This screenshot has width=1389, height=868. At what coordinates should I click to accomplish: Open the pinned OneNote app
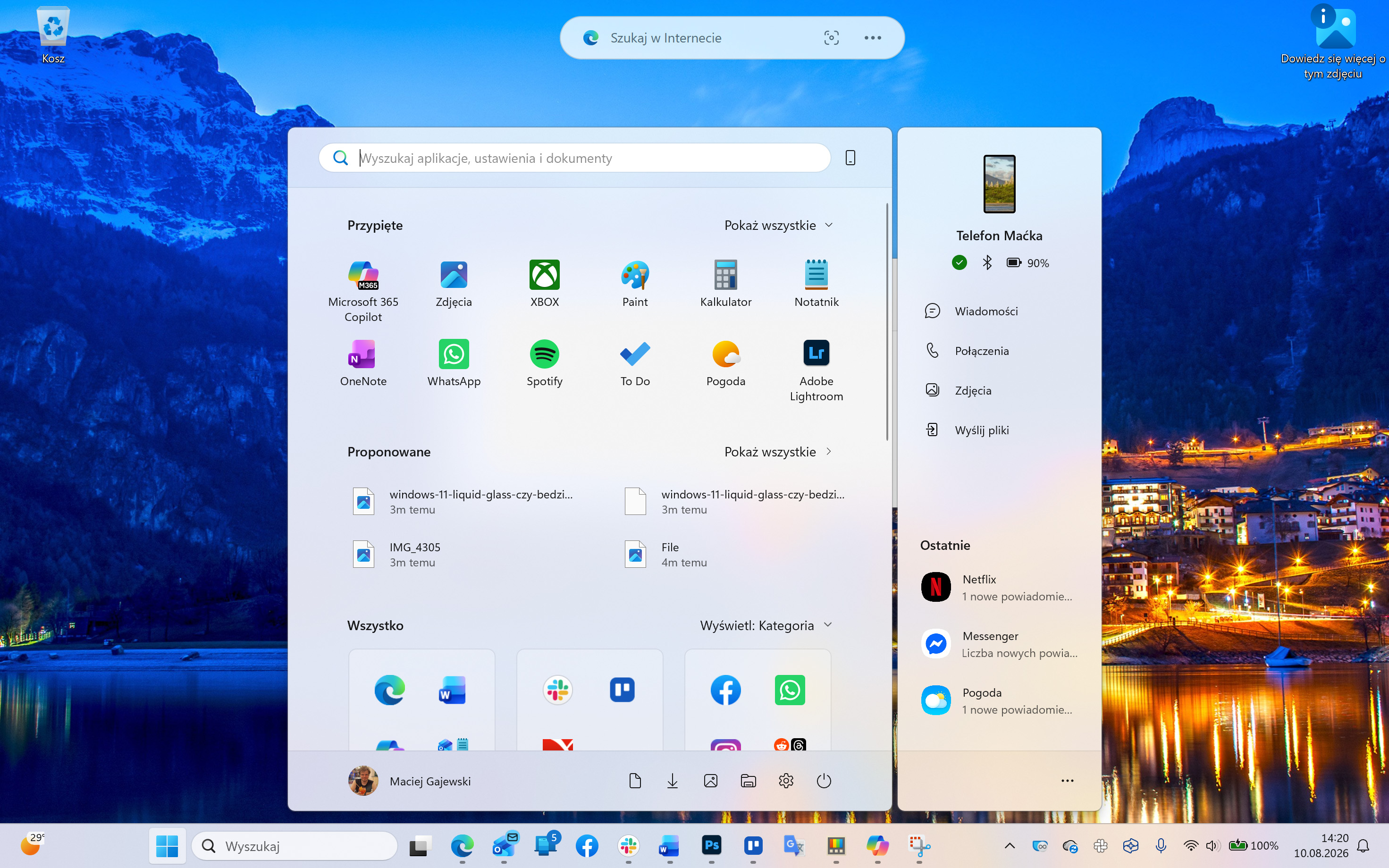(363, 363)
